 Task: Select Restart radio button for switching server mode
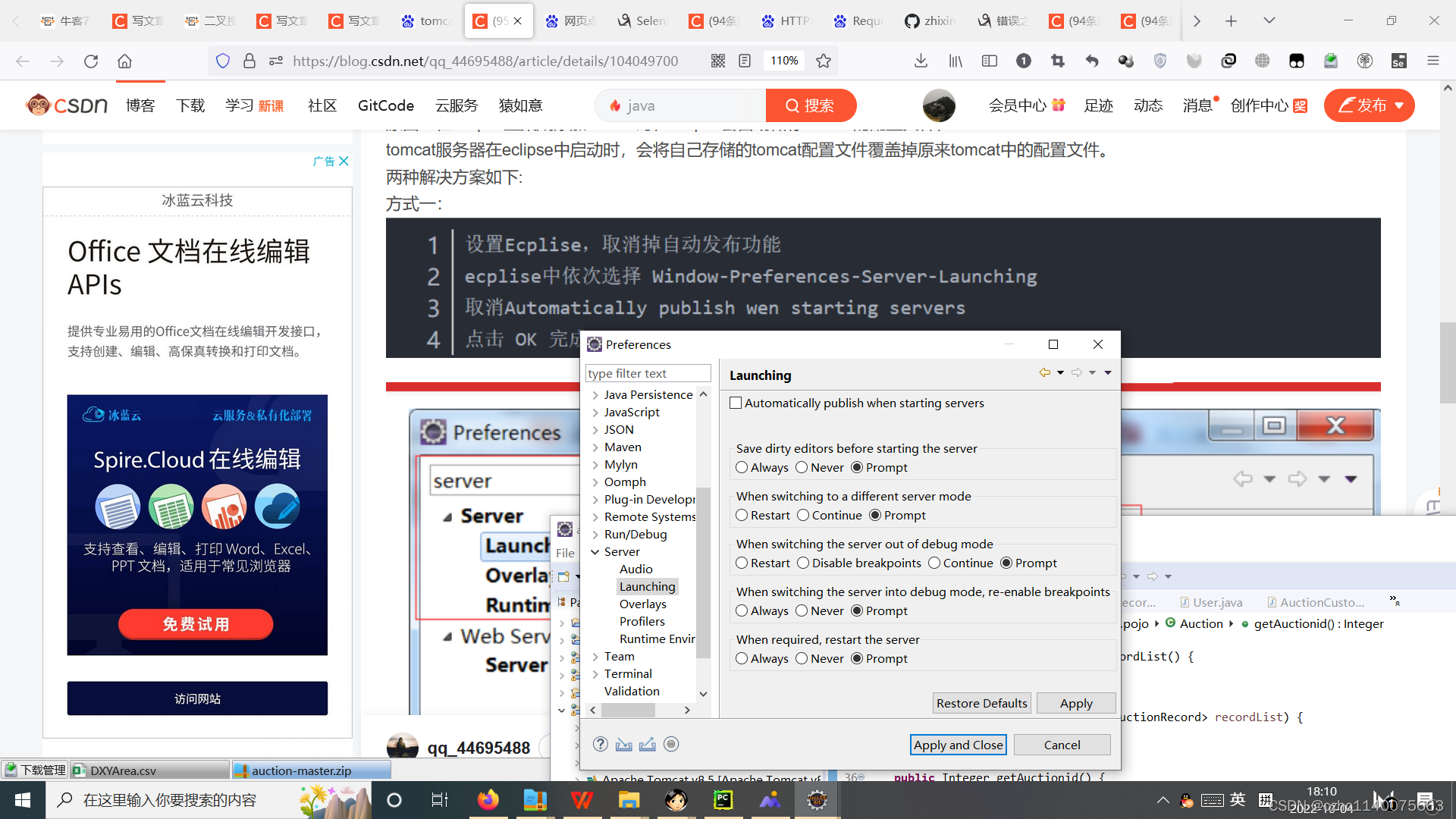[x=741, y=515]
